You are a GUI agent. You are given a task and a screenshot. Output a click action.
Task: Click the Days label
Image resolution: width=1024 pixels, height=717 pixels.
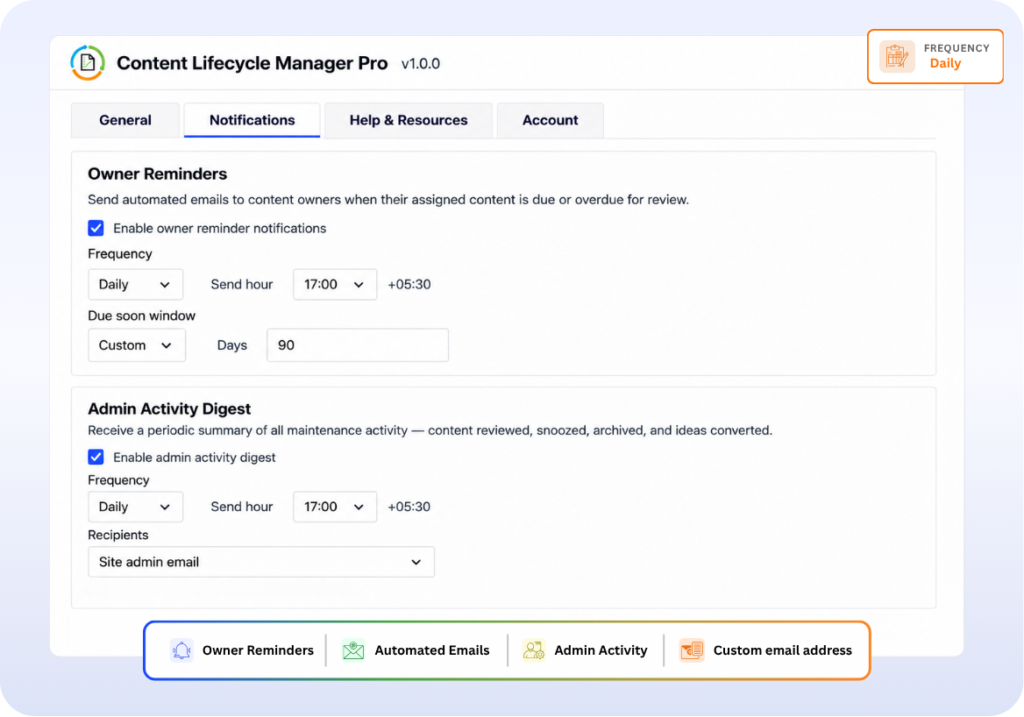(x=232, y=345)
